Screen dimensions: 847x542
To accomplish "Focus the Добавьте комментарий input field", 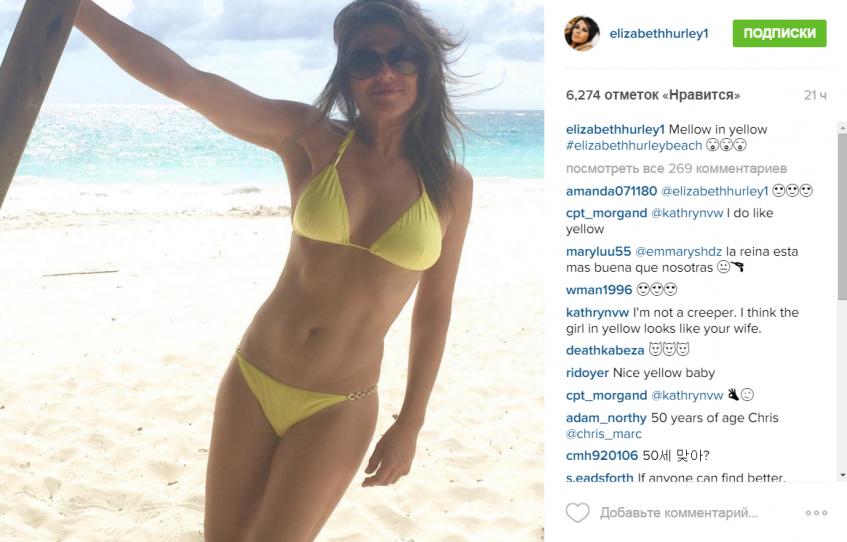I will coord(679,512).
